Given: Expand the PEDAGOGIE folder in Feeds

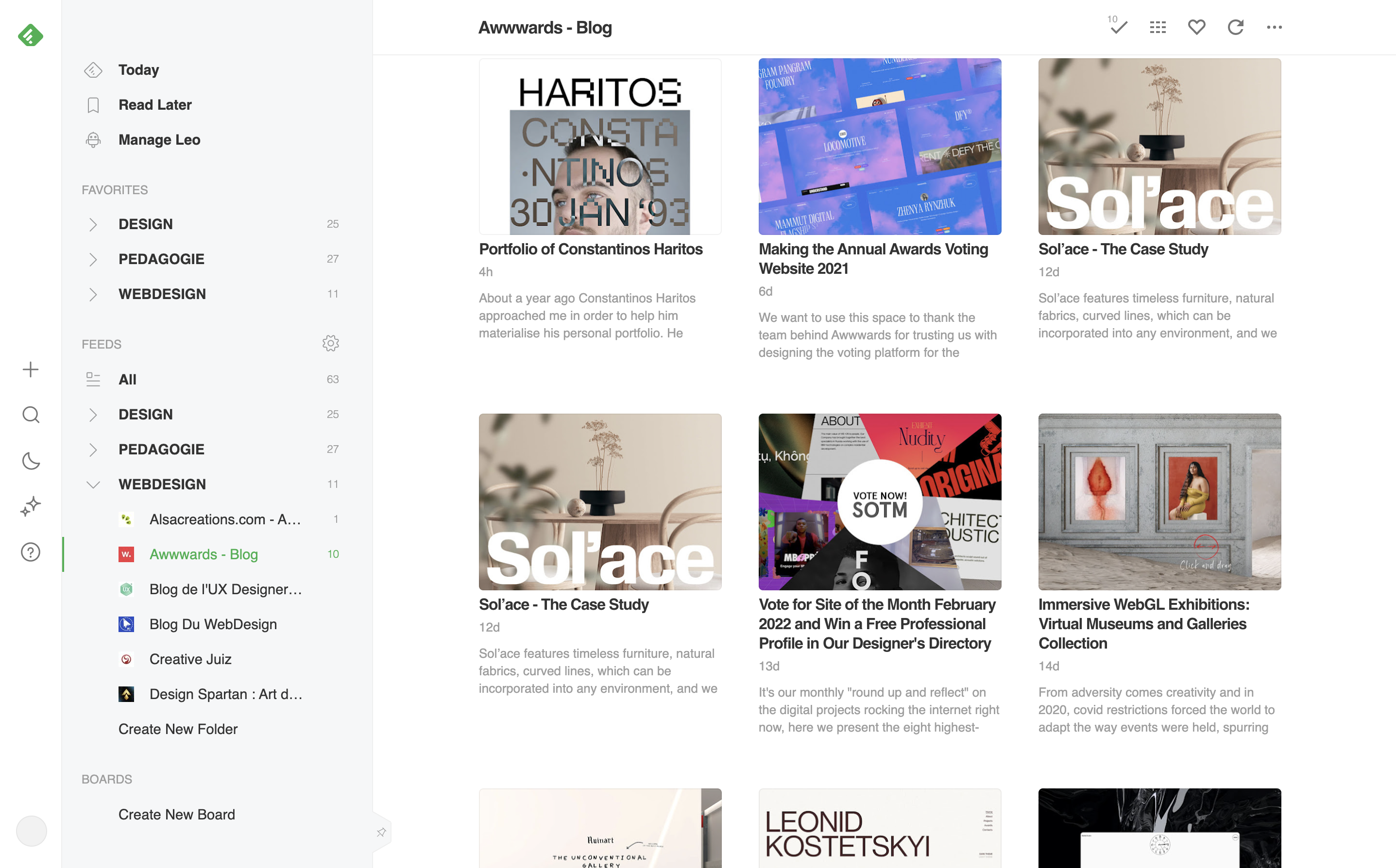Looking at the screenshot, I should pos(93,450).
